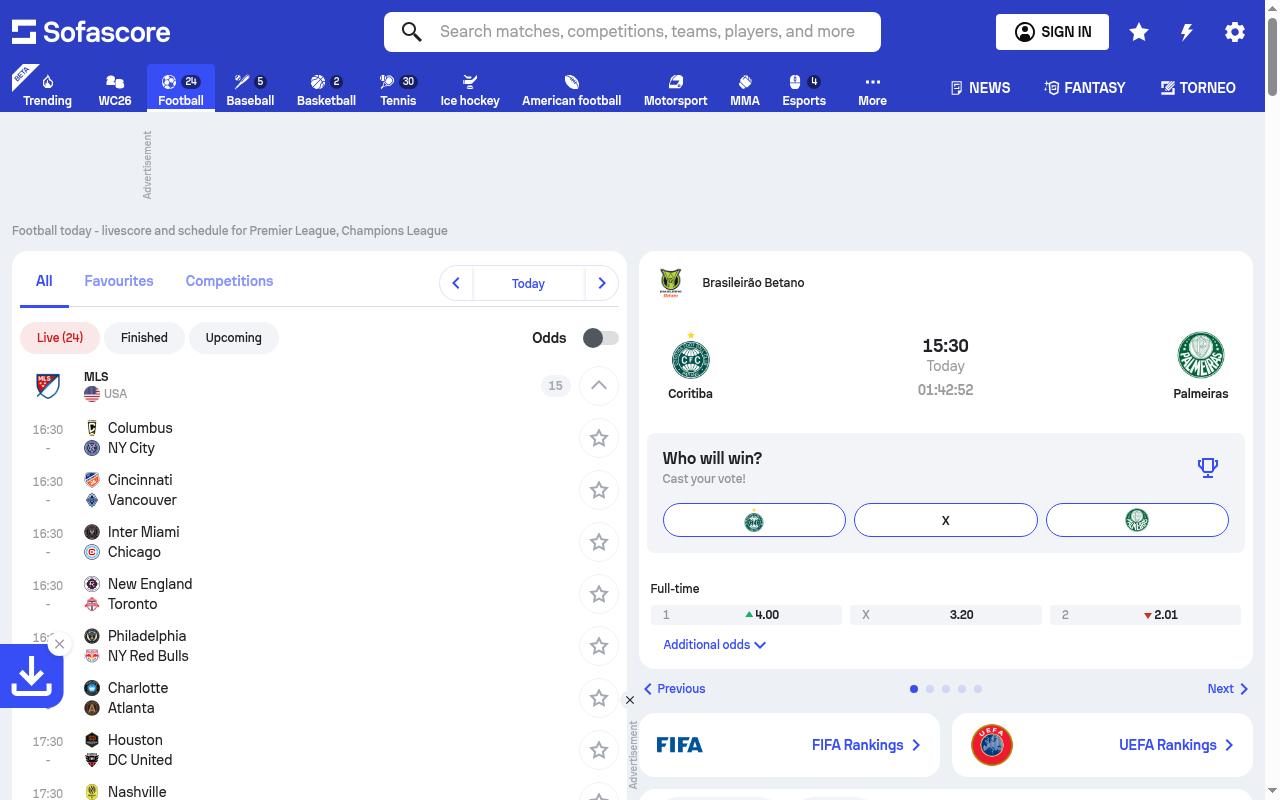Switch to the Baseball tab
The height and width of the screenshot is (800, 1280).
tap(250, 90)
